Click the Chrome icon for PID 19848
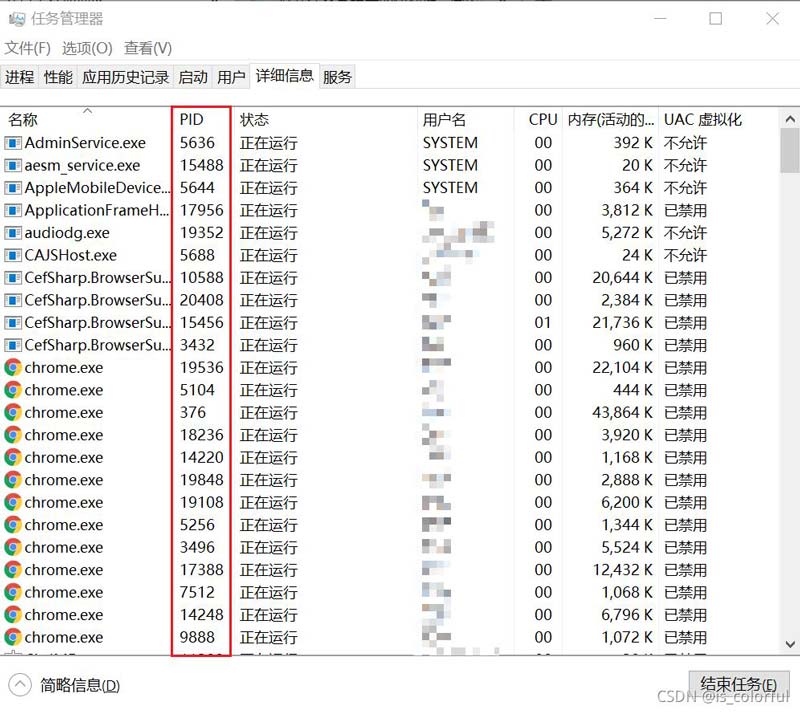Viewport: 800px width, 712px height. coord(13,480)
